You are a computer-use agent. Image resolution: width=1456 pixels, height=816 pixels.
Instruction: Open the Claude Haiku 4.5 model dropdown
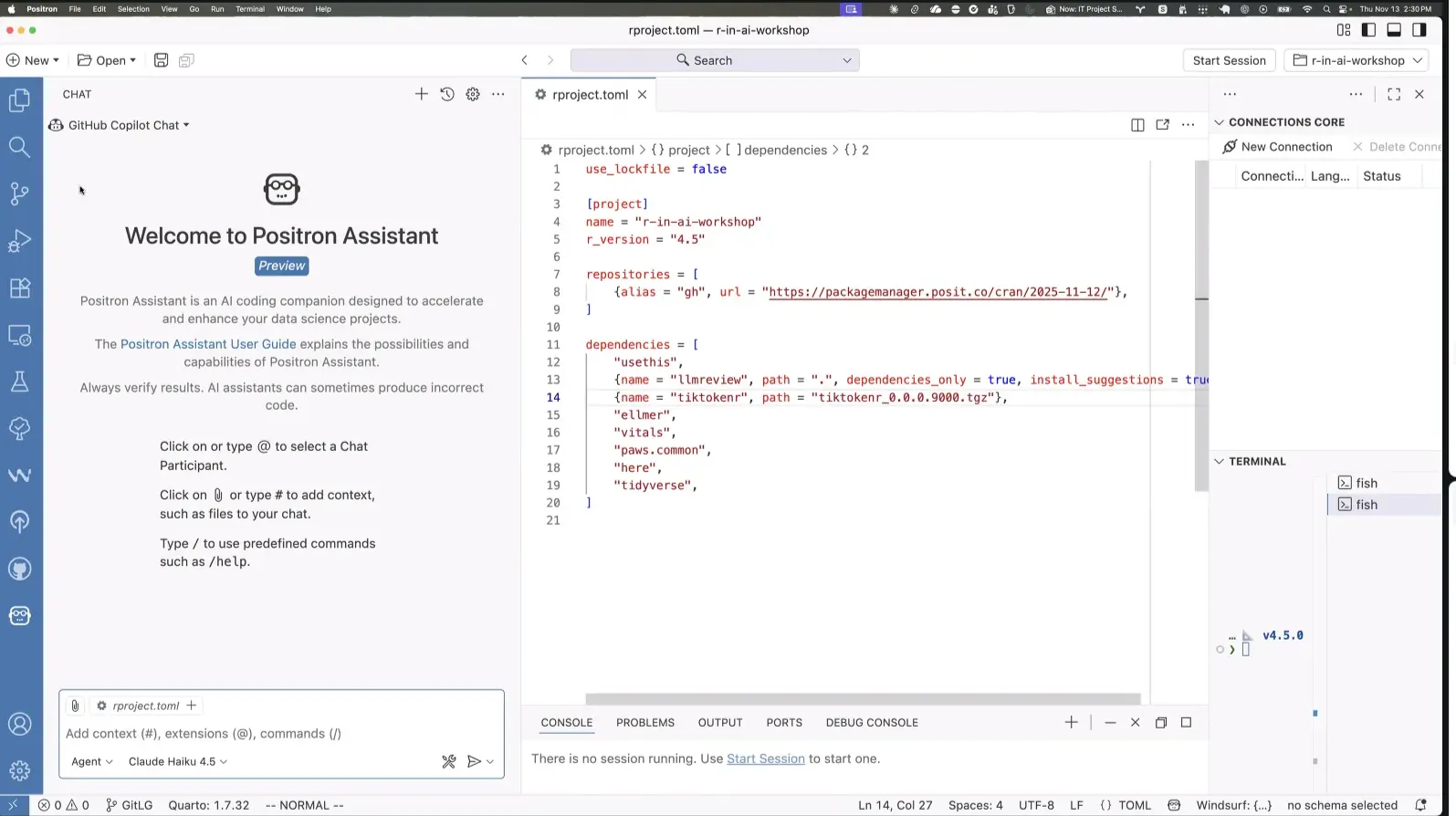(x=178, y=761)
